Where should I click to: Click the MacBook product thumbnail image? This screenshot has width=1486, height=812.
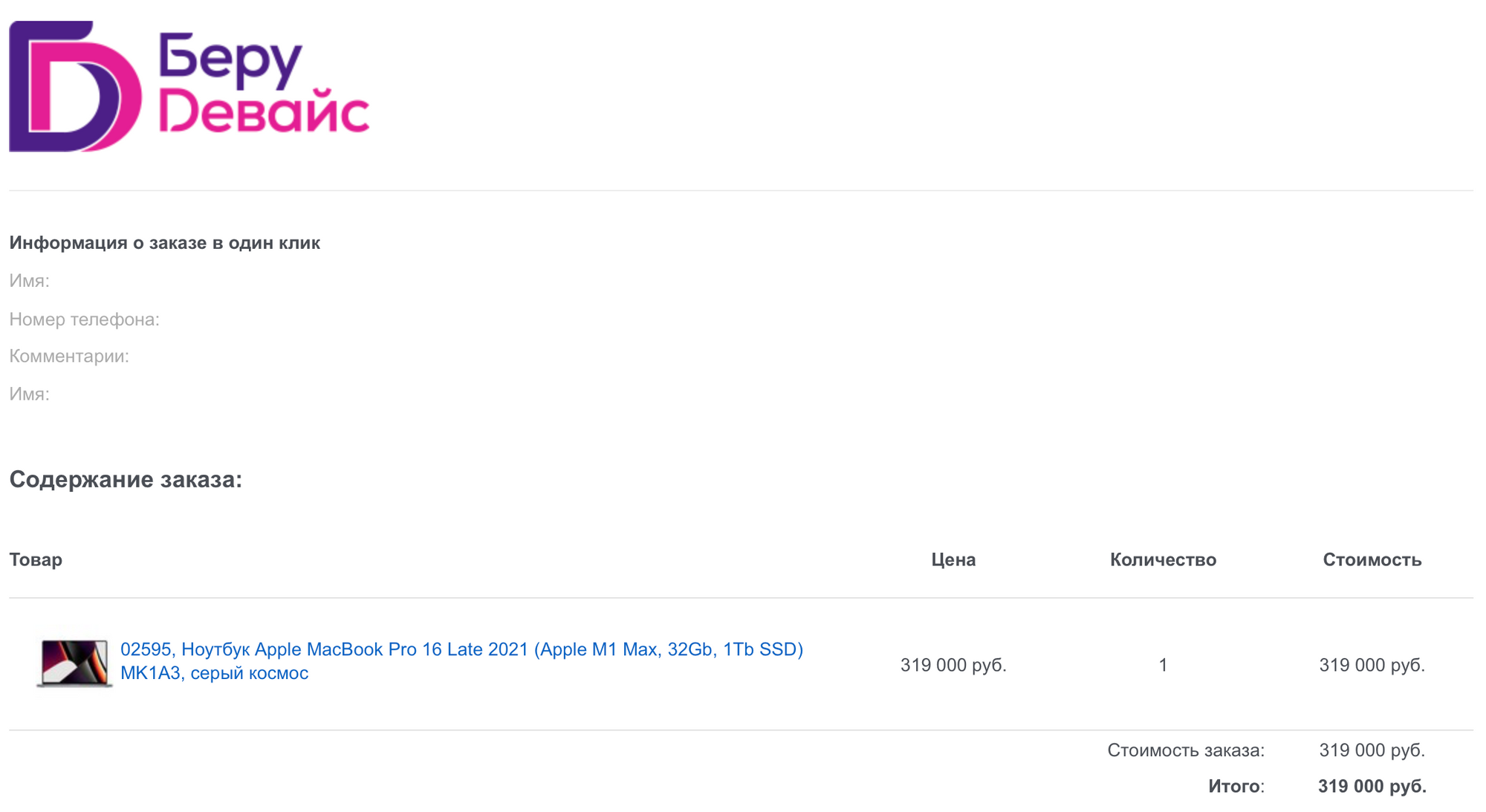74,663
